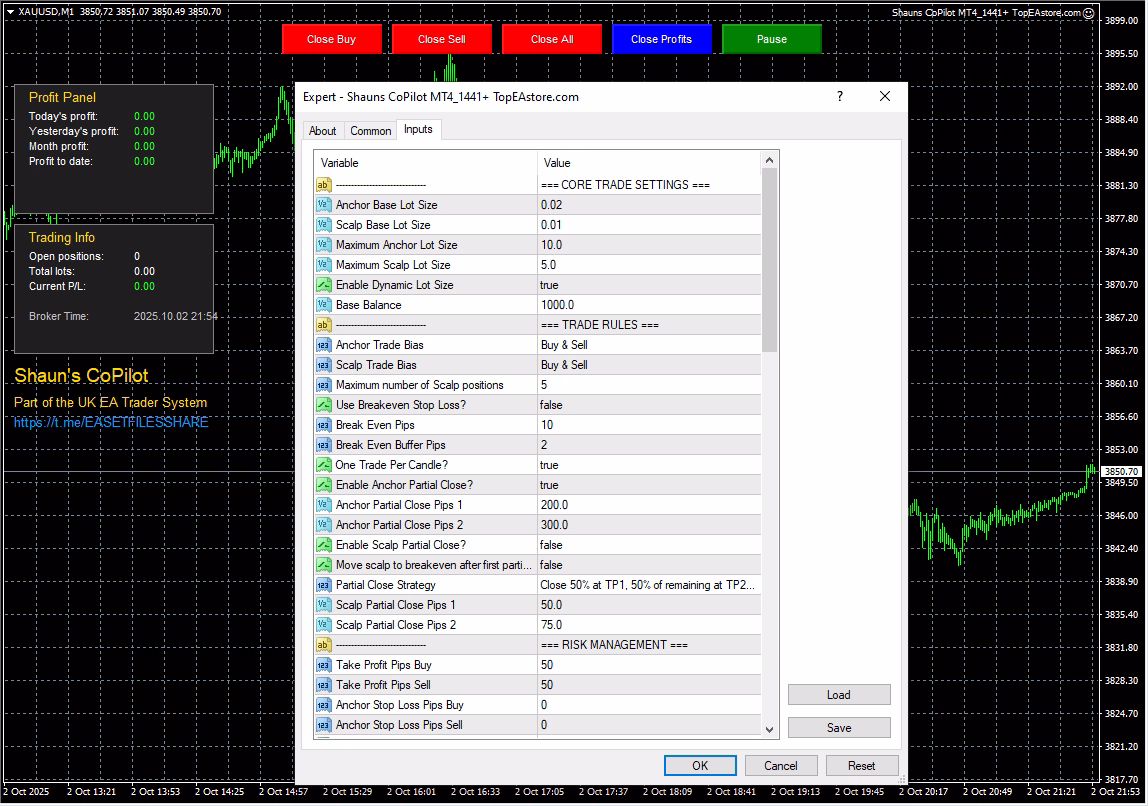
Task: Click the Cancel button
Action: 780,766
